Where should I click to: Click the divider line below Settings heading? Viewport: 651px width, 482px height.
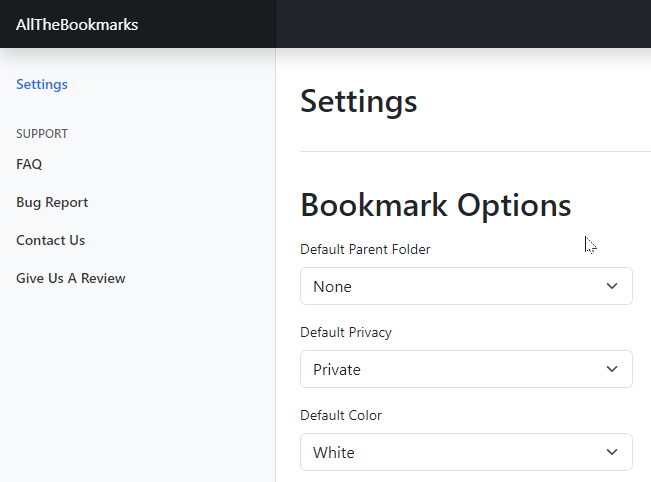click(x=475, y=152)
